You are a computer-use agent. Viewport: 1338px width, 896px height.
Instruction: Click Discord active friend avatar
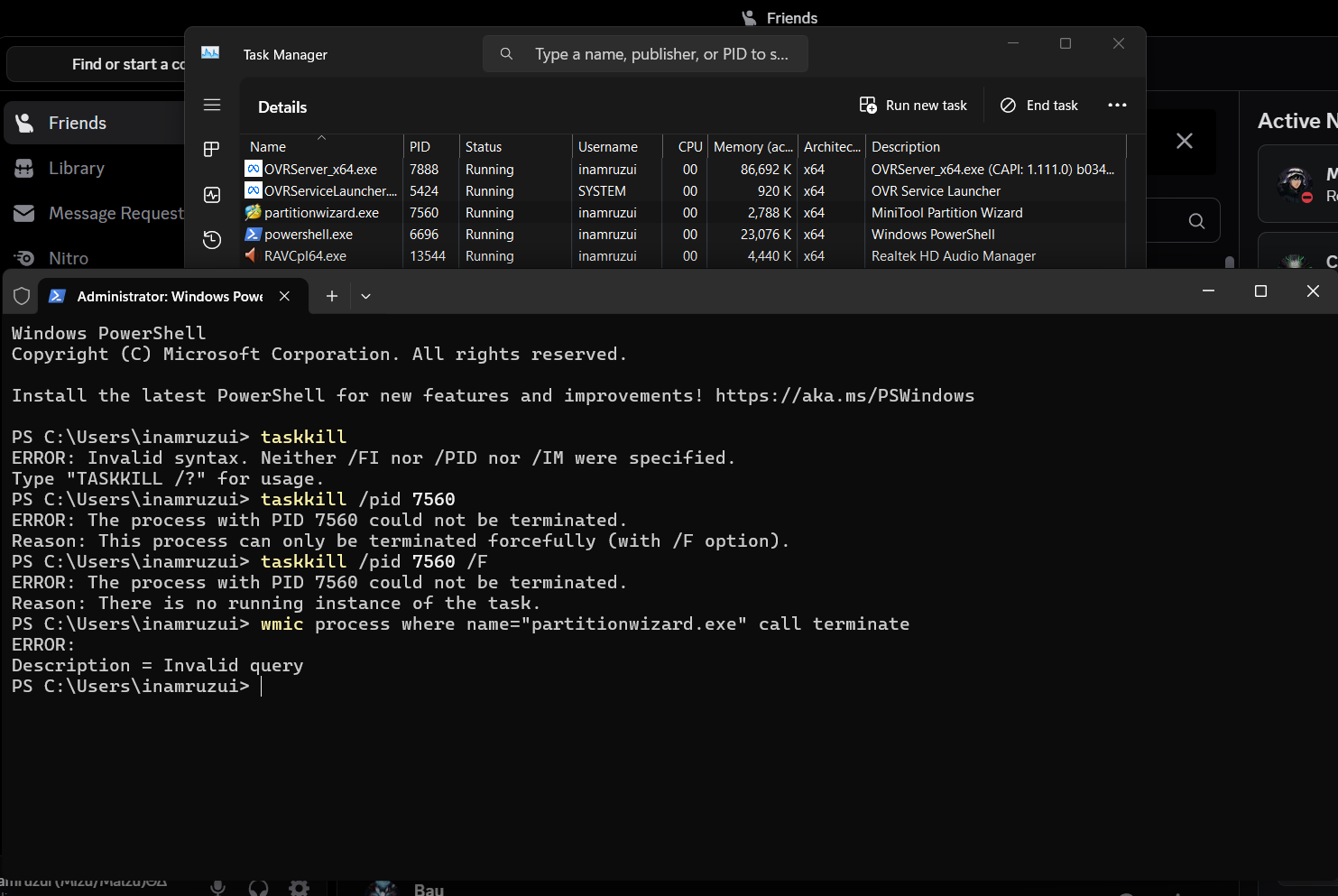[x=1295, y=184]
